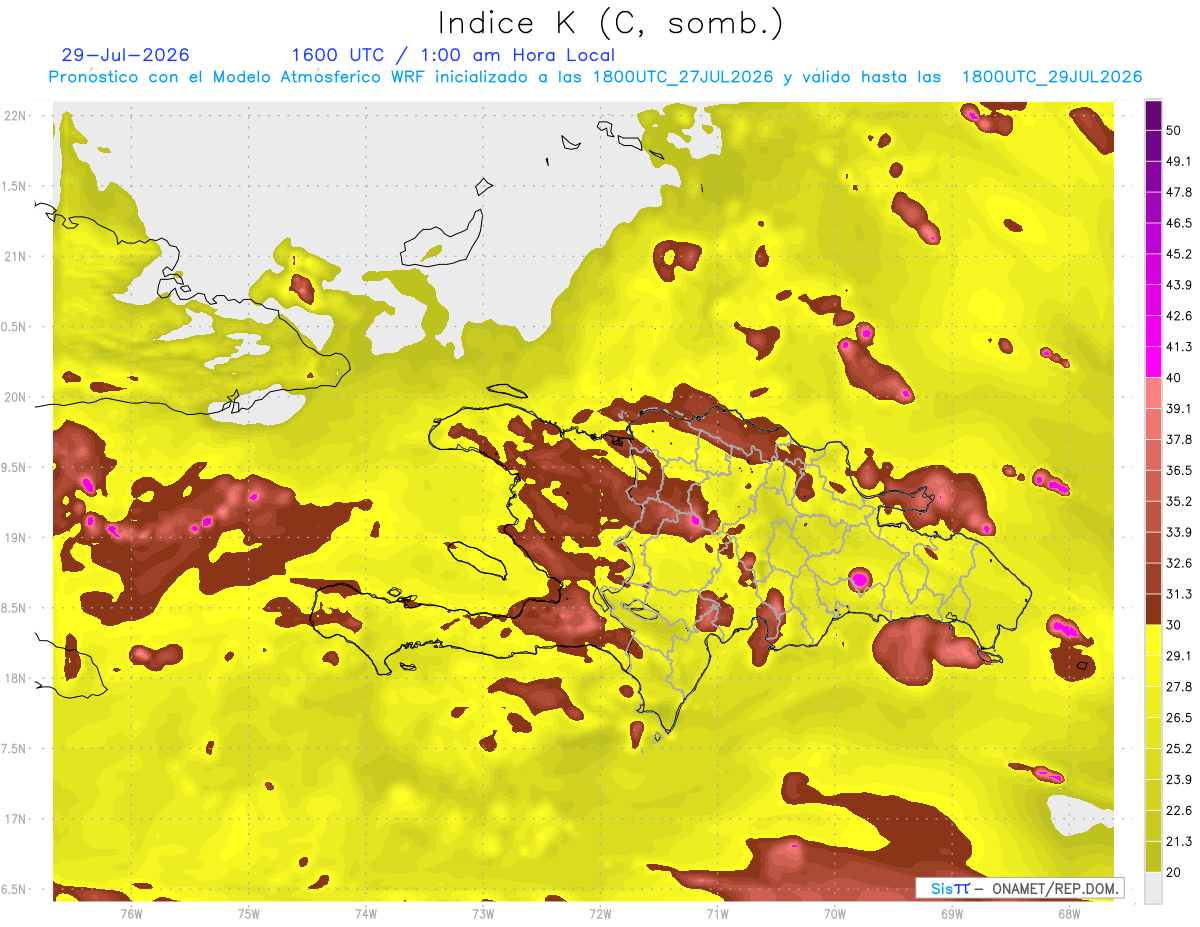Click the color scale value 32.6
This screenshot has width=1200, height=927.
tap(1179, 564)
